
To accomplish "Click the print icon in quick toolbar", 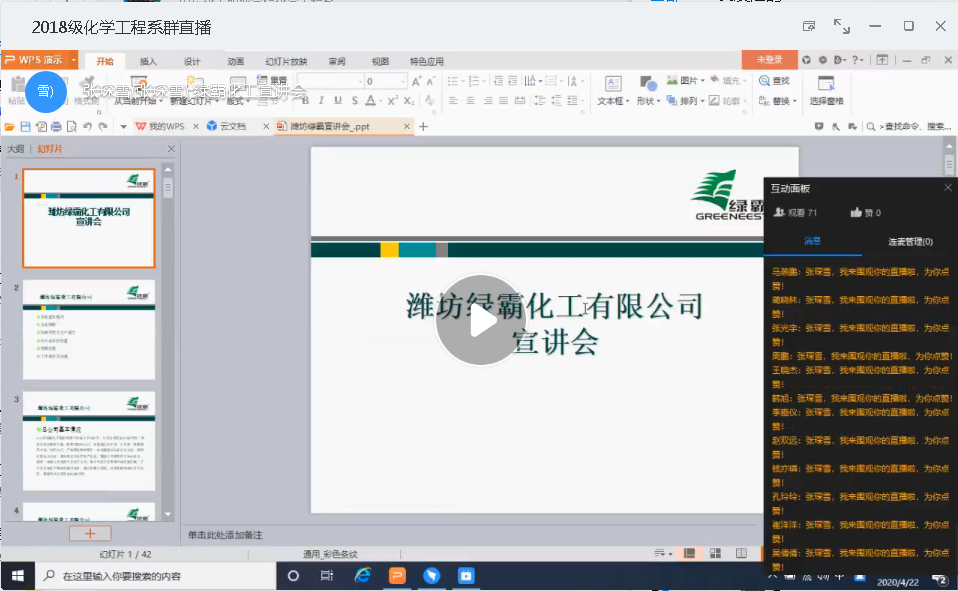I will (x=56, y=127).
